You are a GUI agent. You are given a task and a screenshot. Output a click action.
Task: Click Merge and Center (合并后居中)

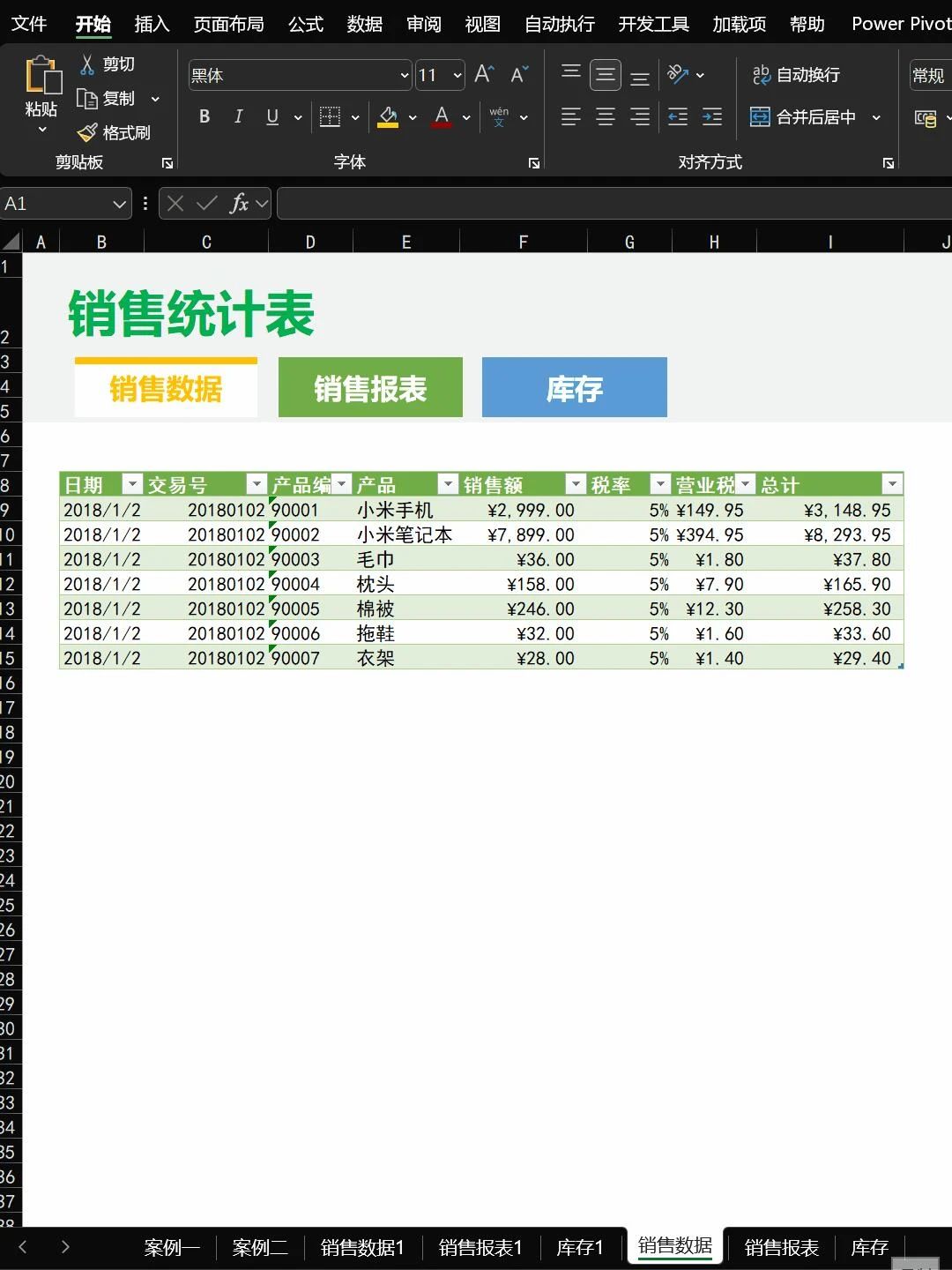(804, 116)
